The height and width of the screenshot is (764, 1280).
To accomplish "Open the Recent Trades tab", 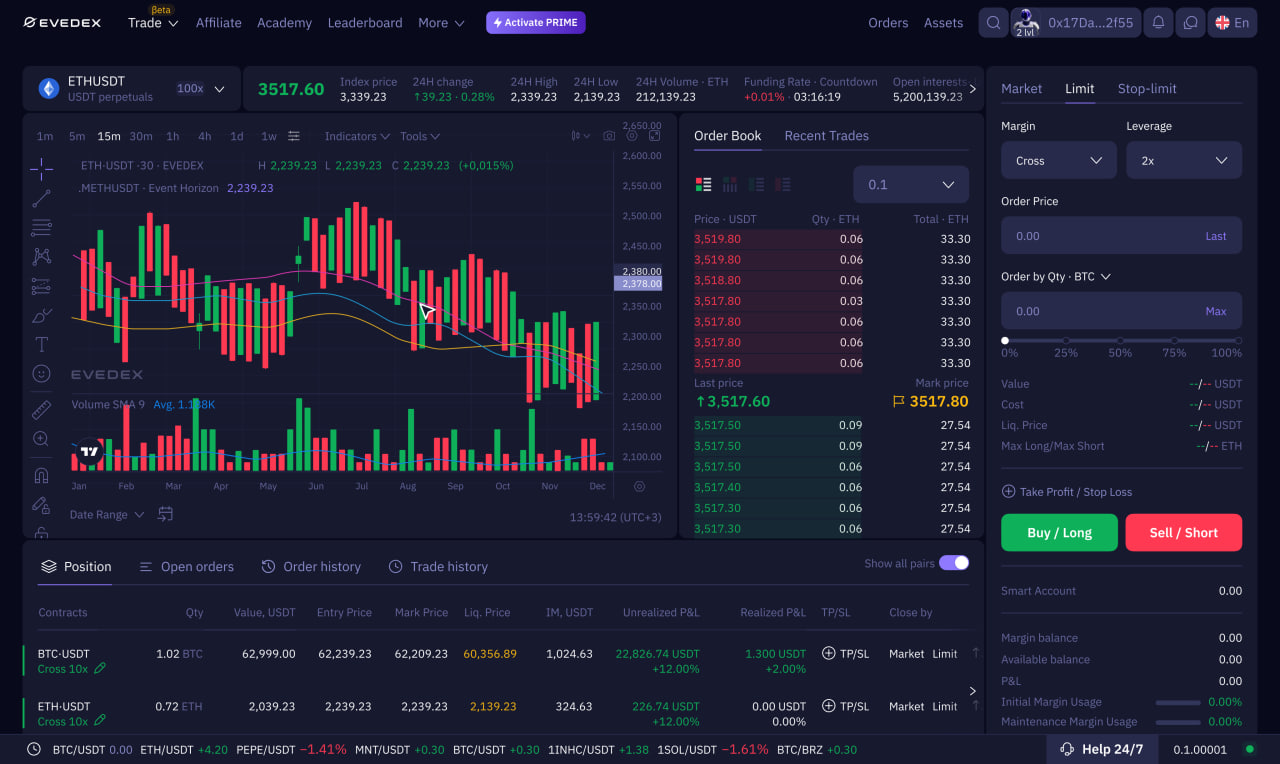I will coord(826,136).
